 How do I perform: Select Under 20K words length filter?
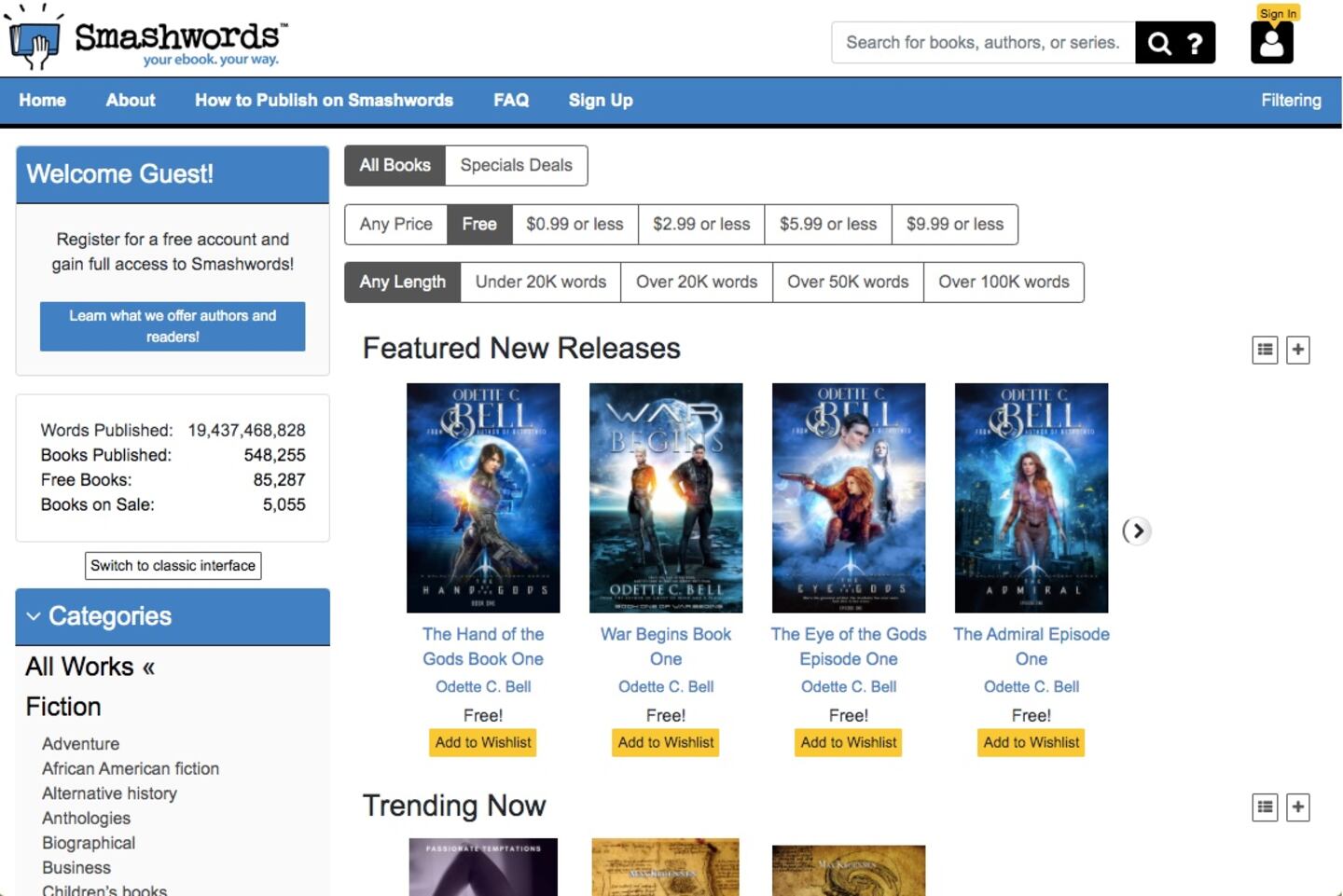click(x=540, y=283)
